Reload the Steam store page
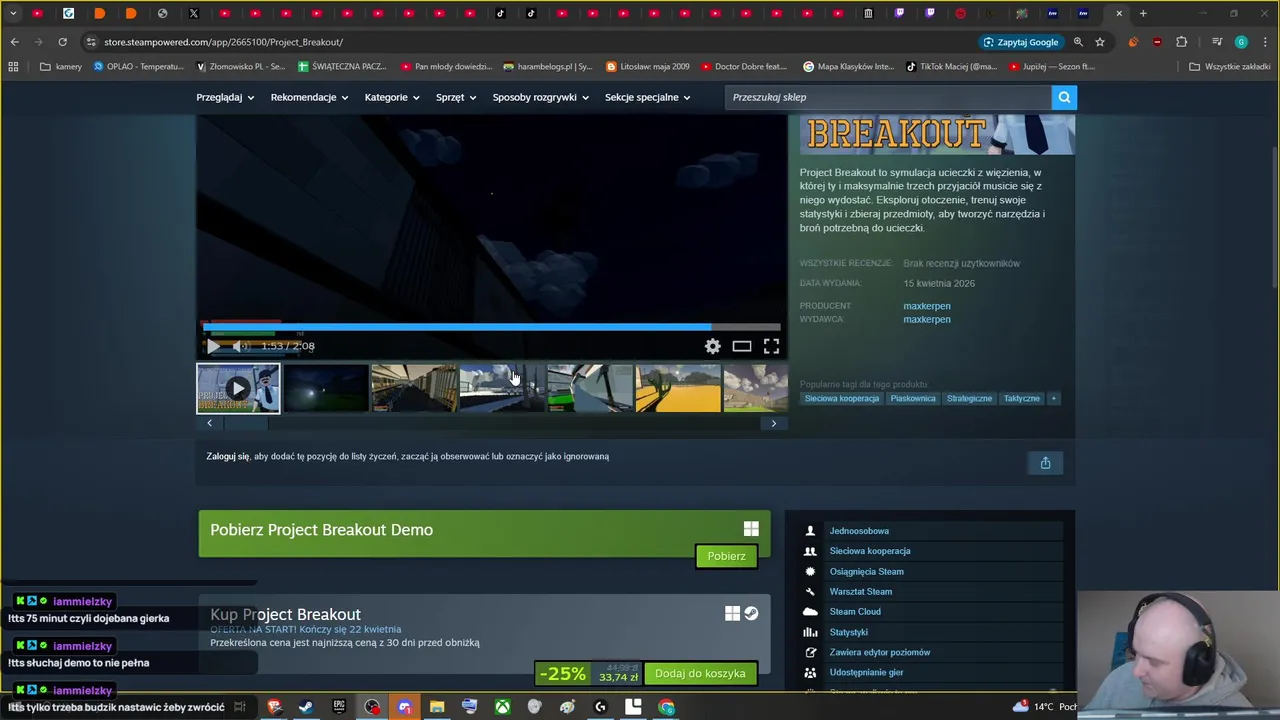 pos(62,42)
